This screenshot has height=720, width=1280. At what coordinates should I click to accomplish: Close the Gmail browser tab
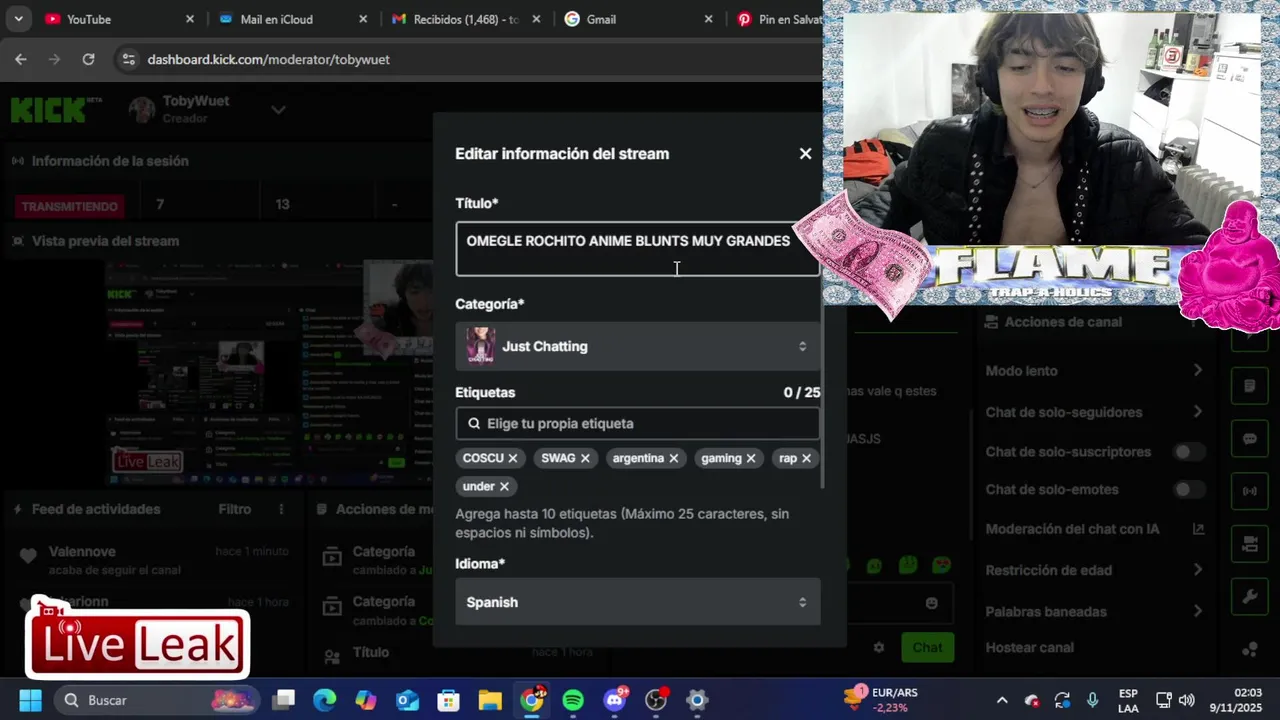pyautogui.click(x=708, y=19)
